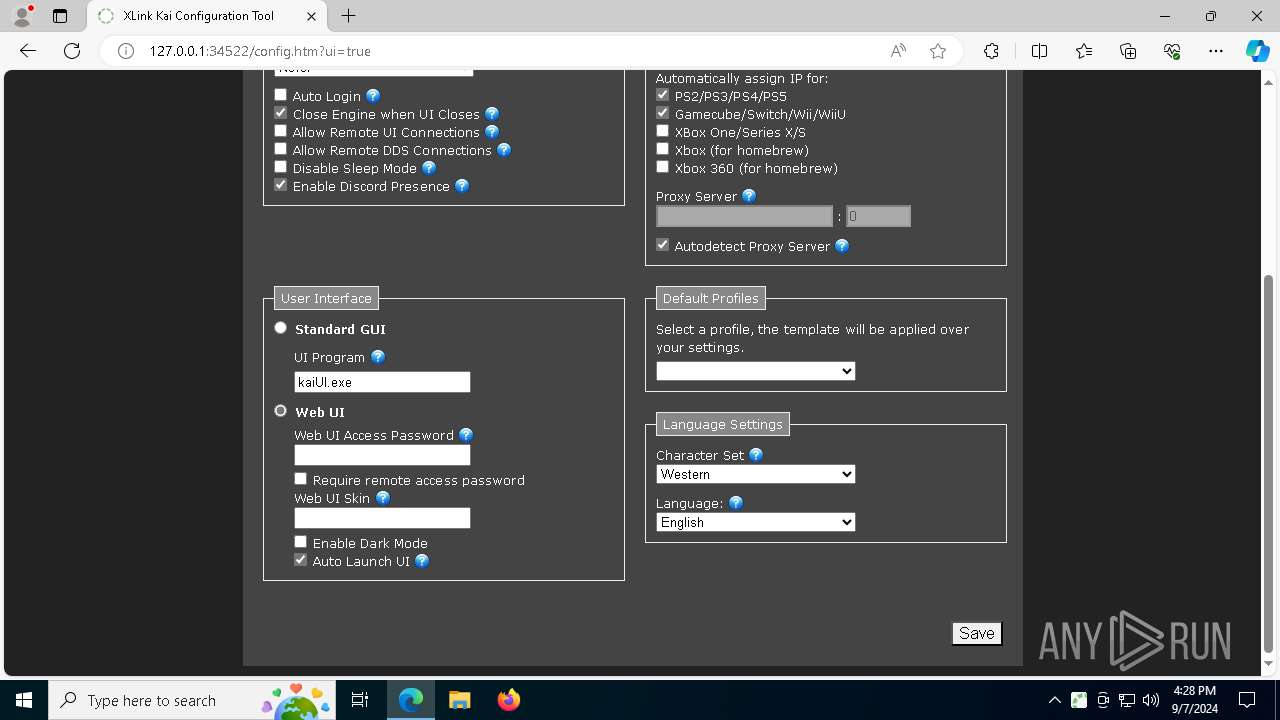Check XBox One/Series X/S auto IP
1280x720 pixels.
click(x=663, y=131)
